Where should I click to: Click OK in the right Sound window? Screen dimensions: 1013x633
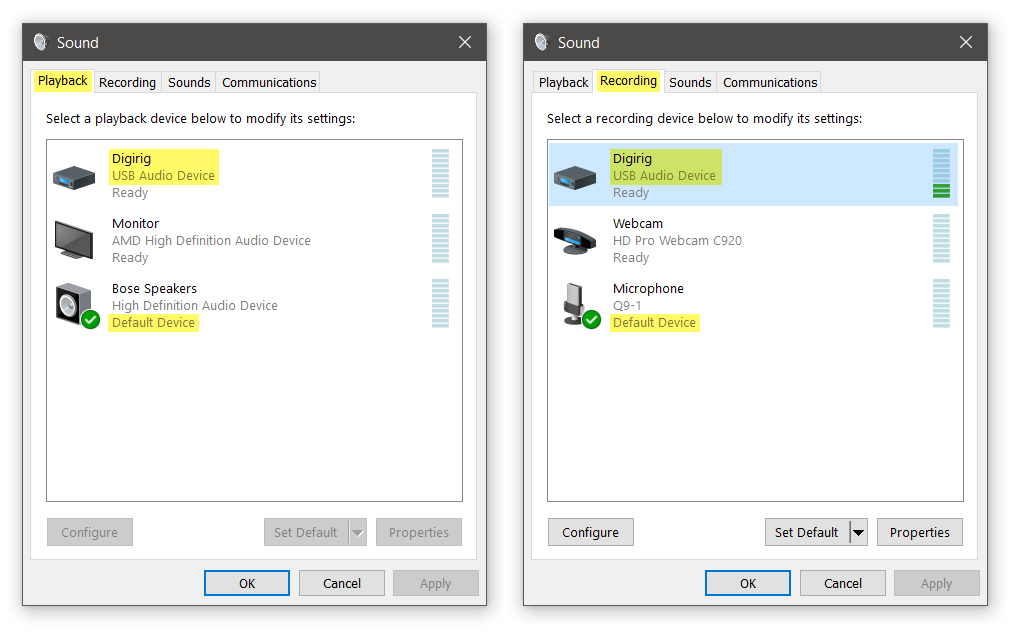pyautogui.click(x=747, y=583)
